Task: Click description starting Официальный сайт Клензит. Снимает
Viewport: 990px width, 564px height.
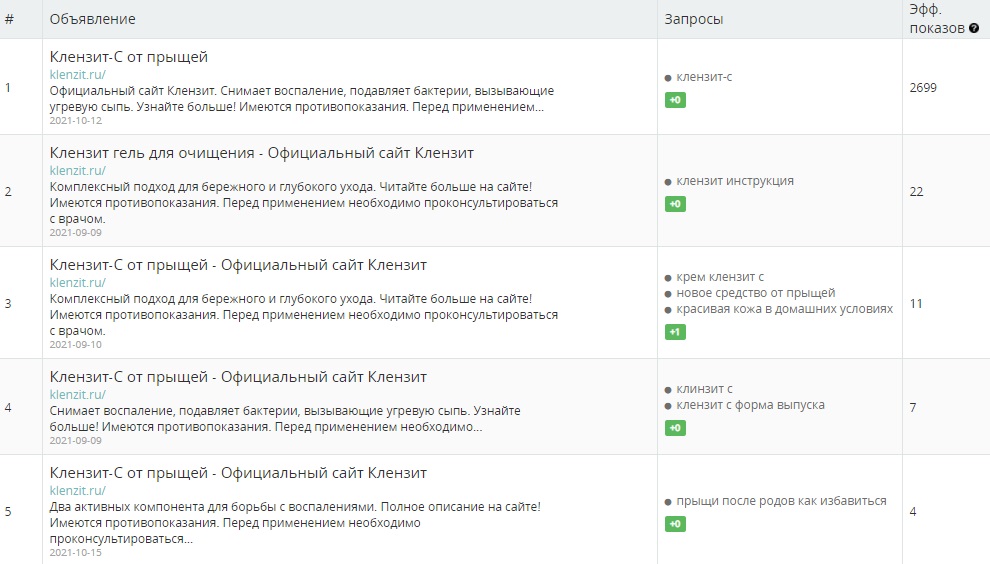Action: [302, 99]
